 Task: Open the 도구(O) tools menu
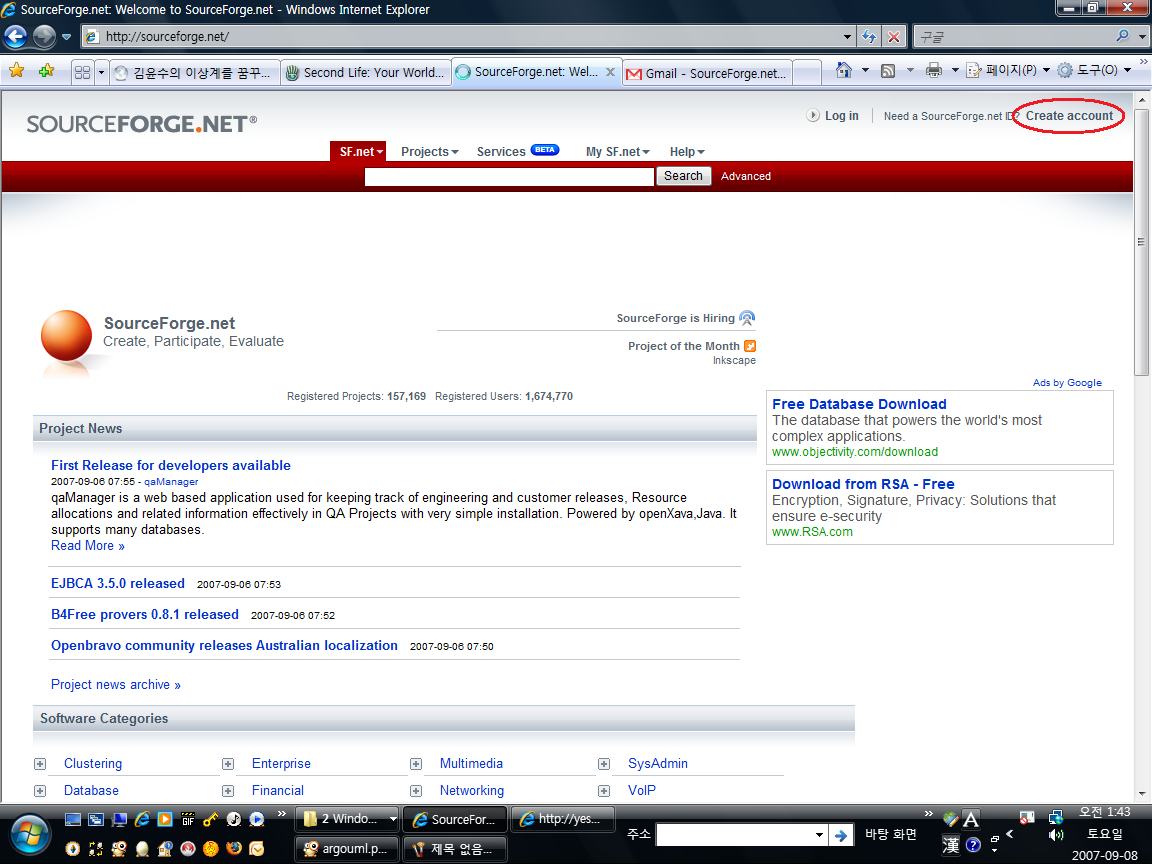pos(1094,70)
